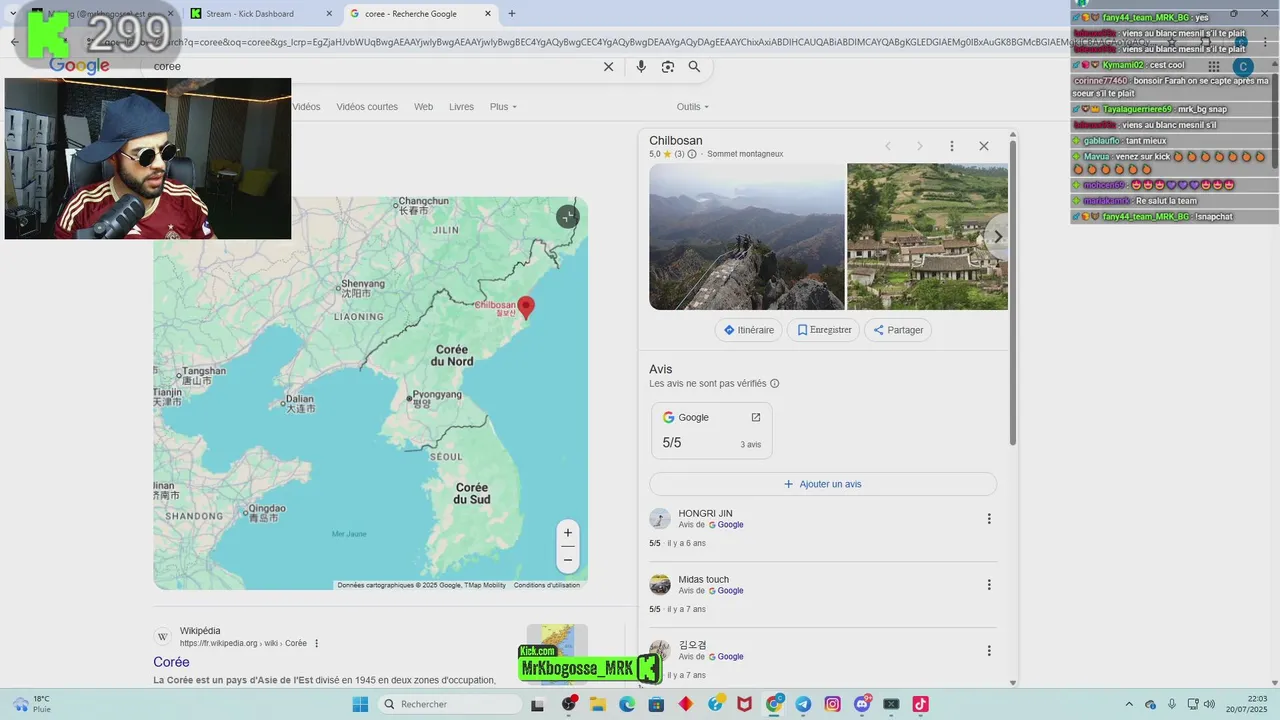1280x720 pixels.
Task: Open Google account avatar C
Action: (x=1243, y=67)
